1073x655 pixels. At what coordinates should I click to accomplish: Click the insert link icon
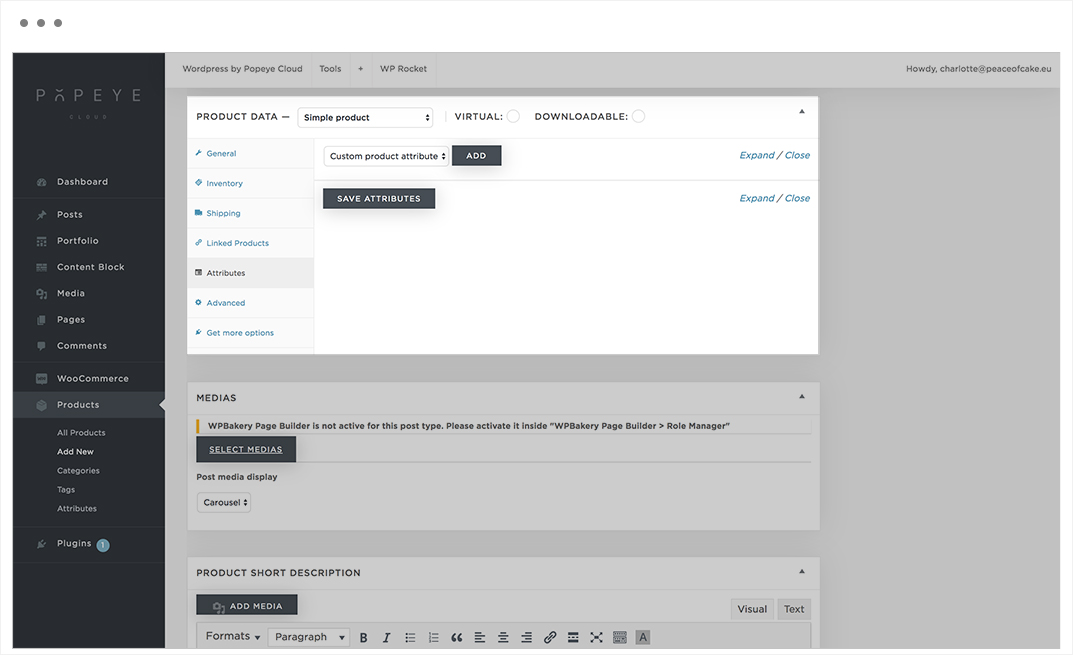(x=550, y=638)
